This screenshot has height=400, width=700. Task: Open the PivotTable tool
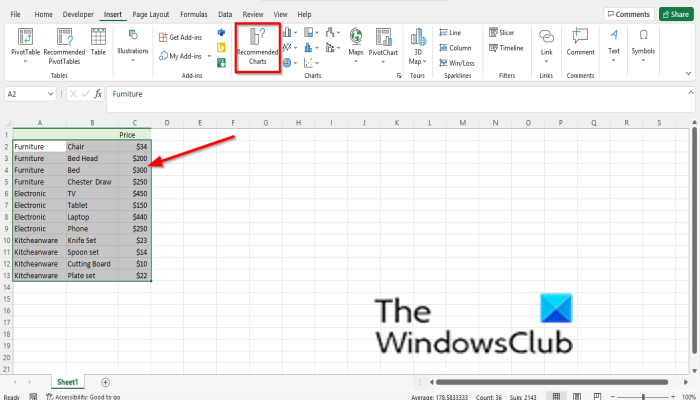[x=25, y=46]
